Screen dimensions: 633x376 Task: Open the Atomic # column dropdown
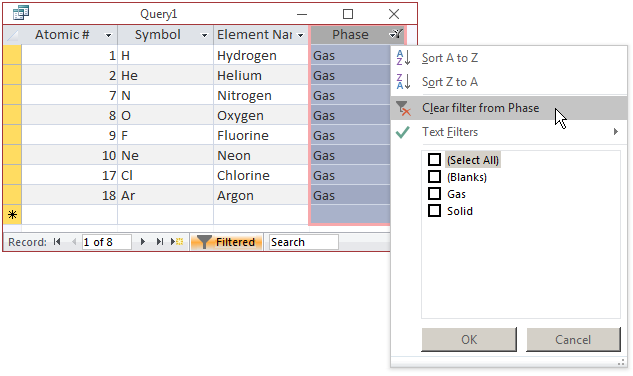[x=108, y=35]
